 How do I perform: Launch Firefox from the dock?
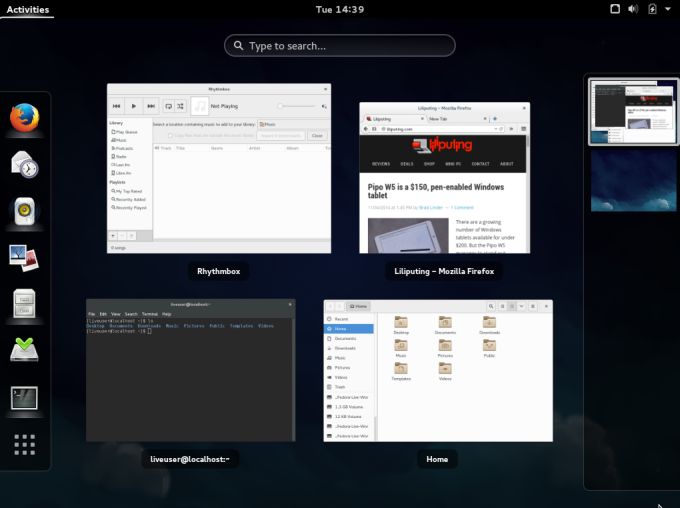click(x=25, y=118)
